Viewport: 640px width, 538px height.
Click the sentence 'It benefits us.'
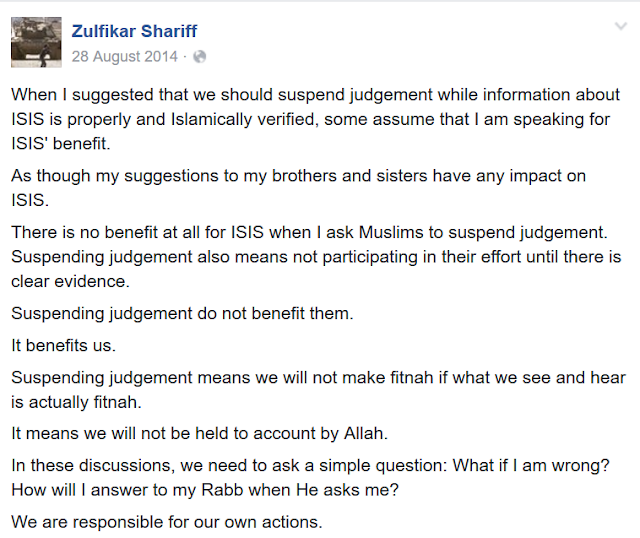tap(63, 346)
